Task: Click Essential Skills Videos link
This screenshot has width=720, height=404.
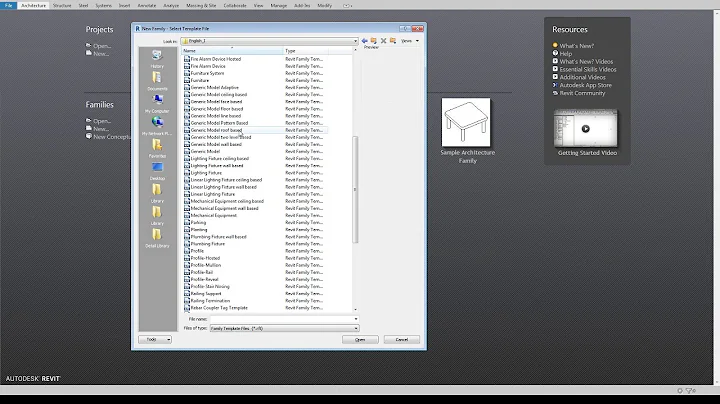Action: tap(588, 69)
